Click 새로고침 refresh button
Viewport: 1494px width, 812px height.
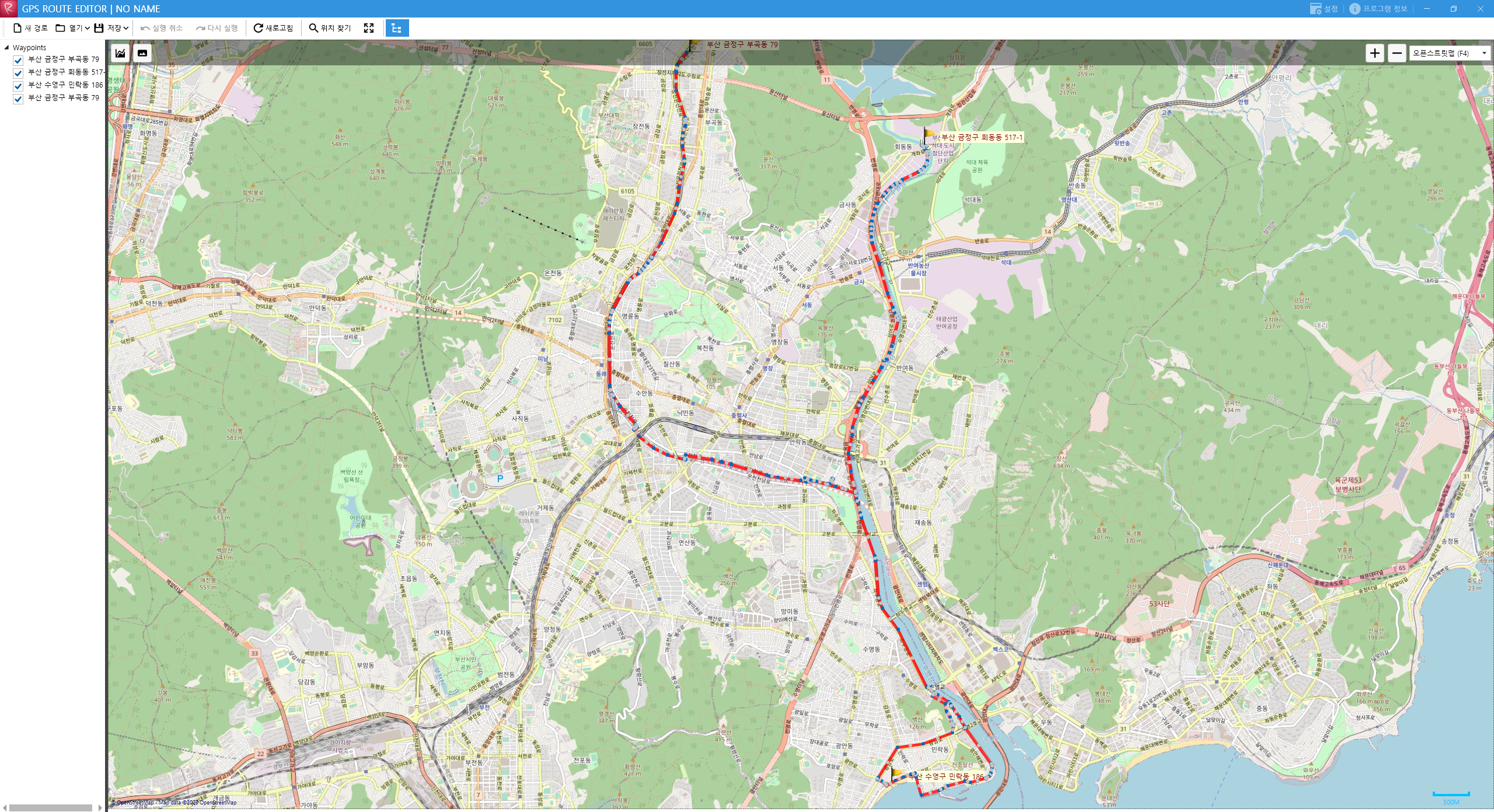273,28
